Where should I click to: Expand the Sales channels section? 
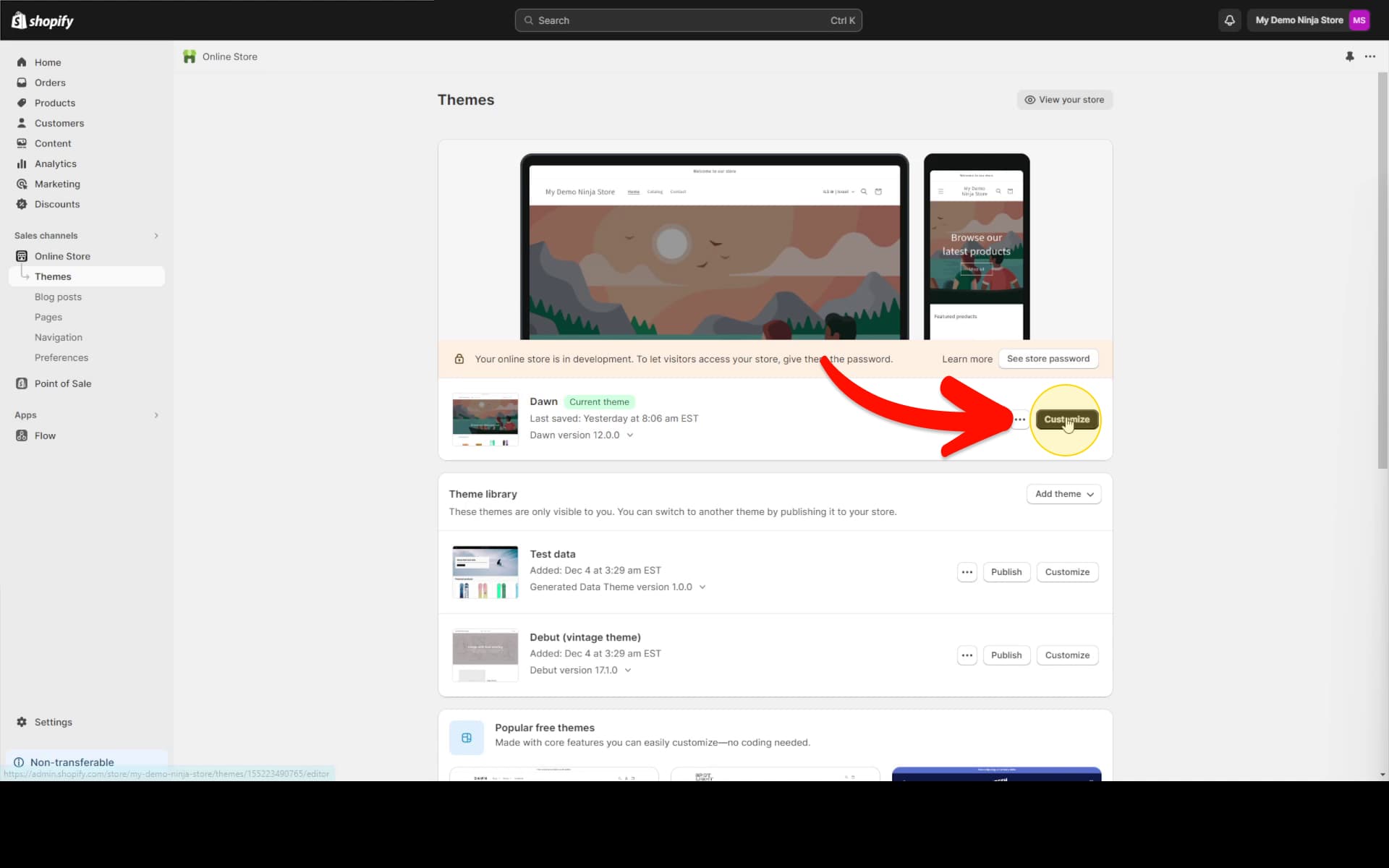[x=156, y=236]
